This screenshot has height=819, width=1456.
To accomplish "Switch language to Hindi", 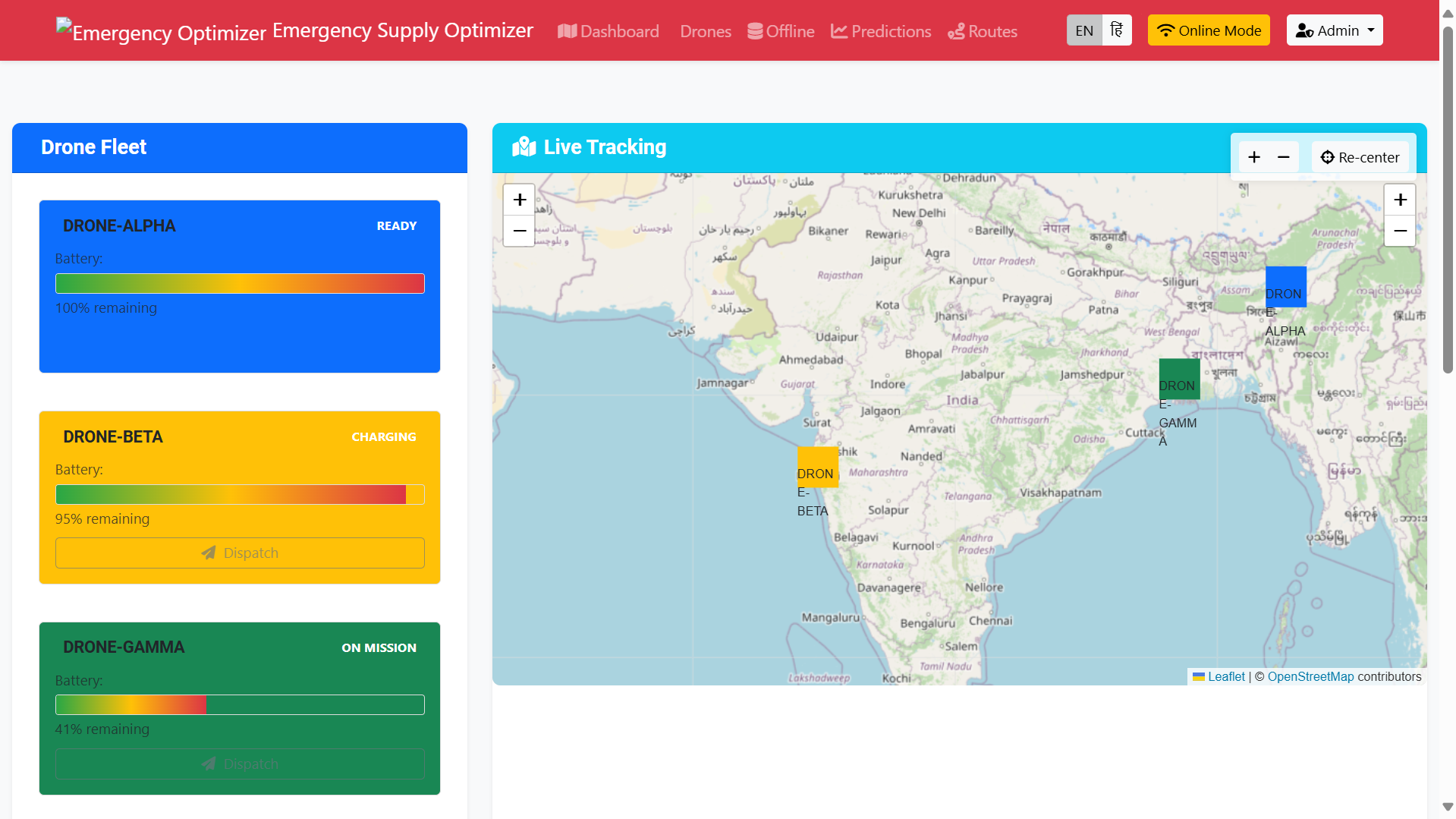I will (1116, 30).
